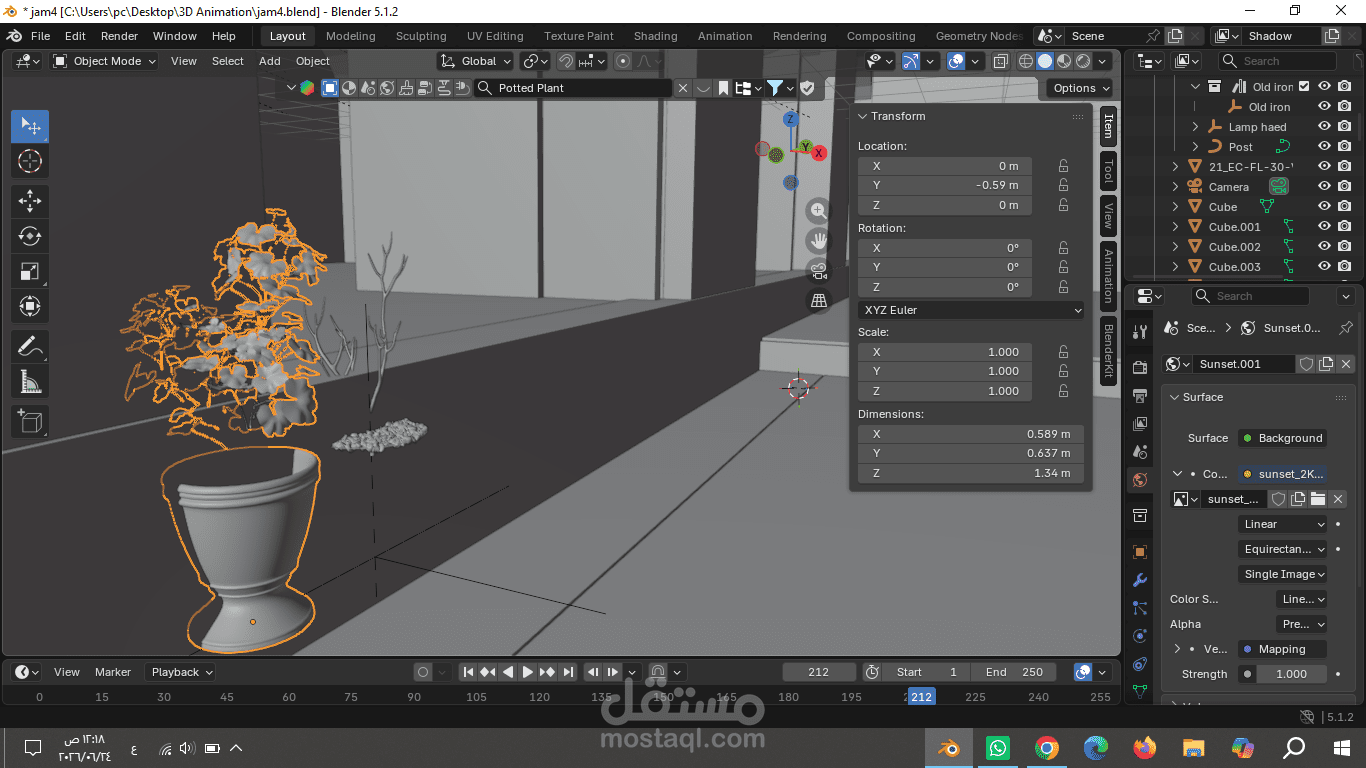Viewport: 1366px width, 768px height.
Task: Lock the X location padlock
Action: pos(1063,166)
